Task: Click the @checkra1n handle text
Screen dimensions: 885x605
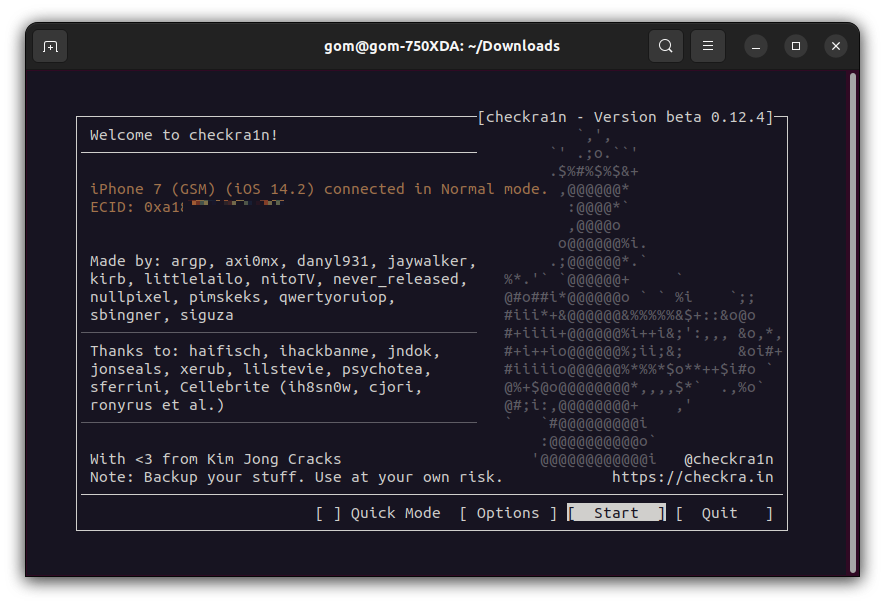Action: click(729, 459)
